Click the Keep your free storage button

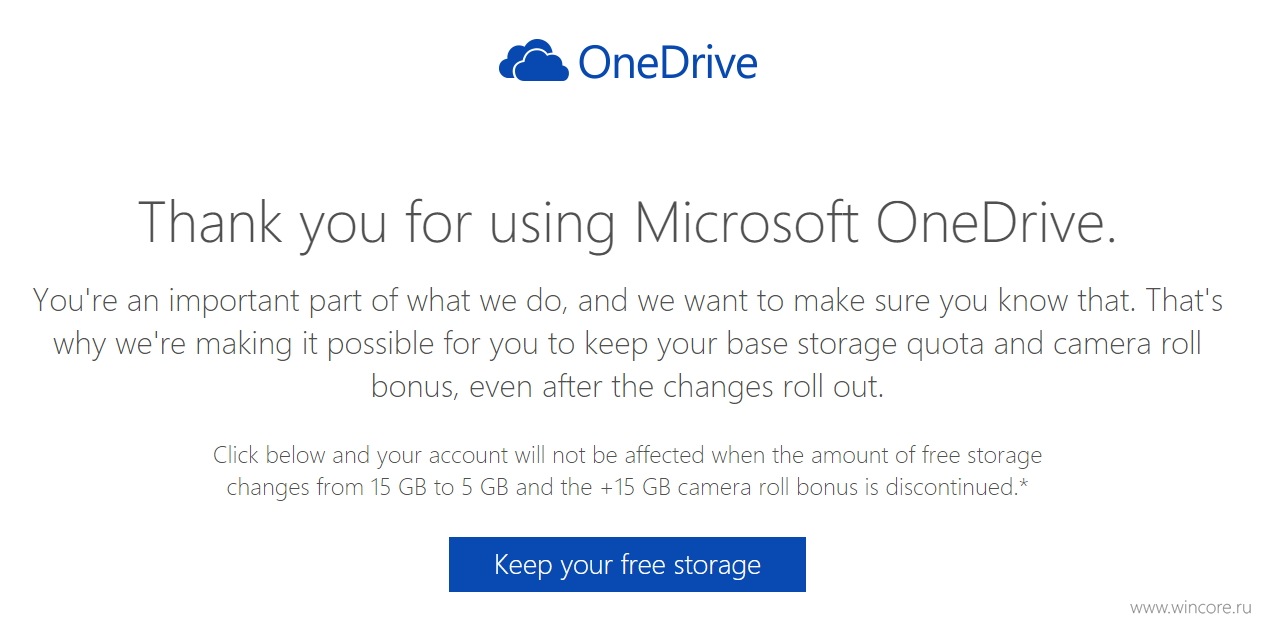pyautogui.click(x=627, y=564)
